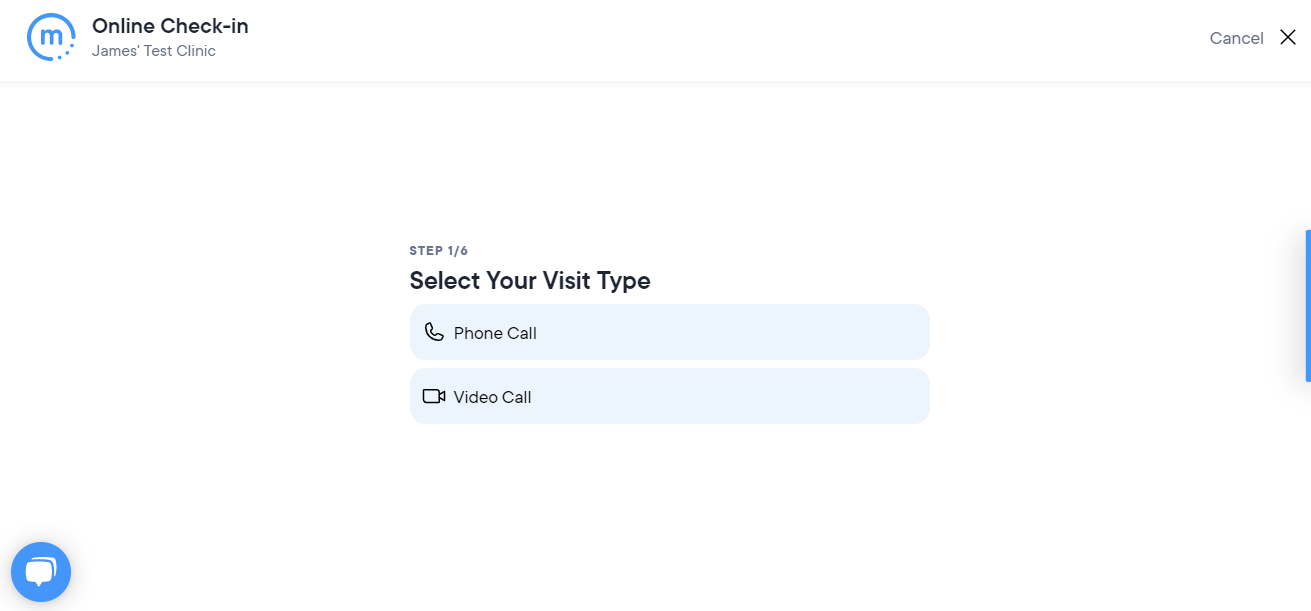Image resolution: width=1311 pixels, height=611 pixels.
Task: Select the Phone Call visit type
Action: 669,332
